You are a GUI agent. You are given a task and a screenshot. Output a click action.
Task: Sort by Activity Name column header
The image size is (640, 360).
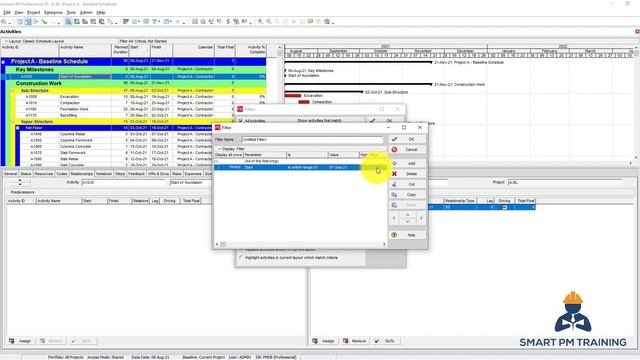coord(85,50)
